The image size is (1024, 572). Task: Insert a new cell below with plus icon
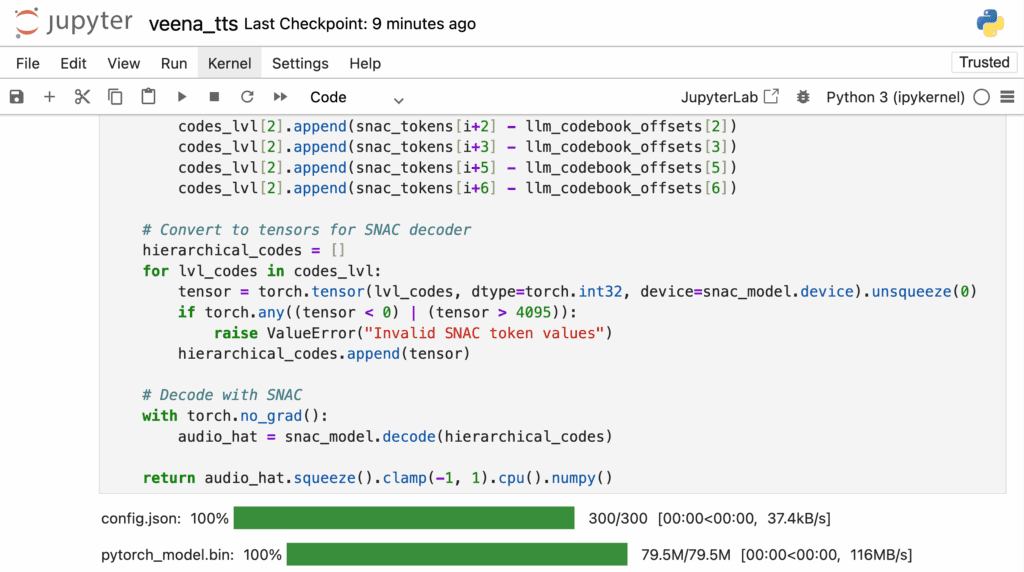point(49,97)
